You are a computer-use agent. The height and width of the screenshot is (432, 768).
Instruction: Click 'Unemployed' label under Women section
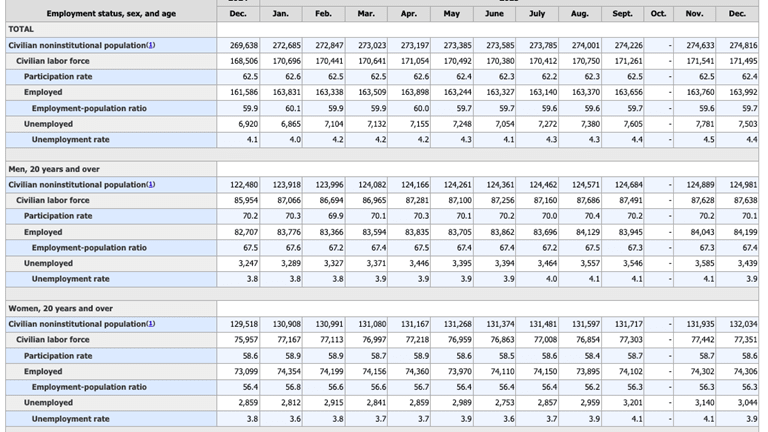click(x=48, y=403)
